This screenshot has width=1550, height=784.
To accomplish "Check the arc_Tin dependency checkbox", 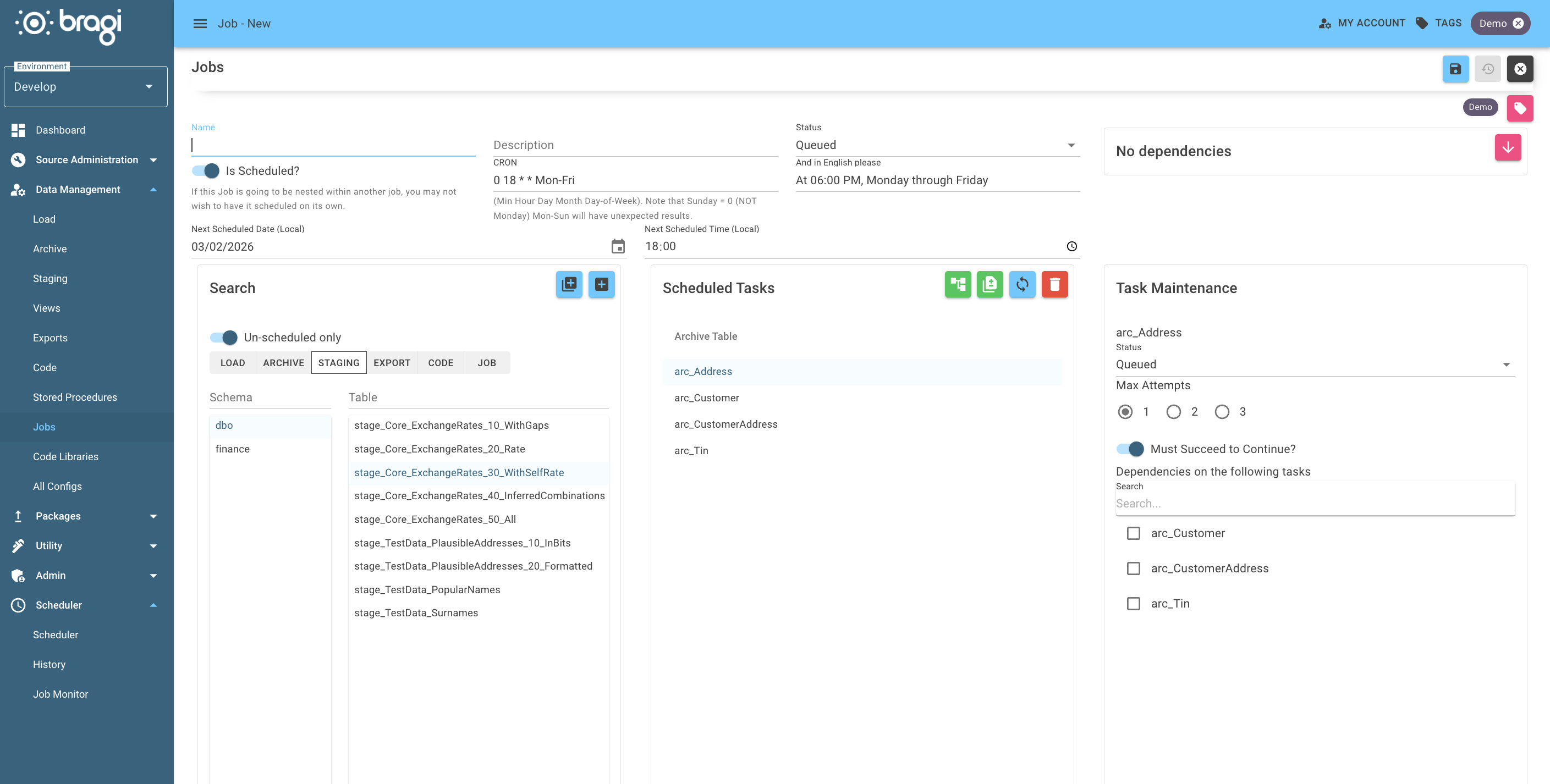I will tap(1133, 604).
